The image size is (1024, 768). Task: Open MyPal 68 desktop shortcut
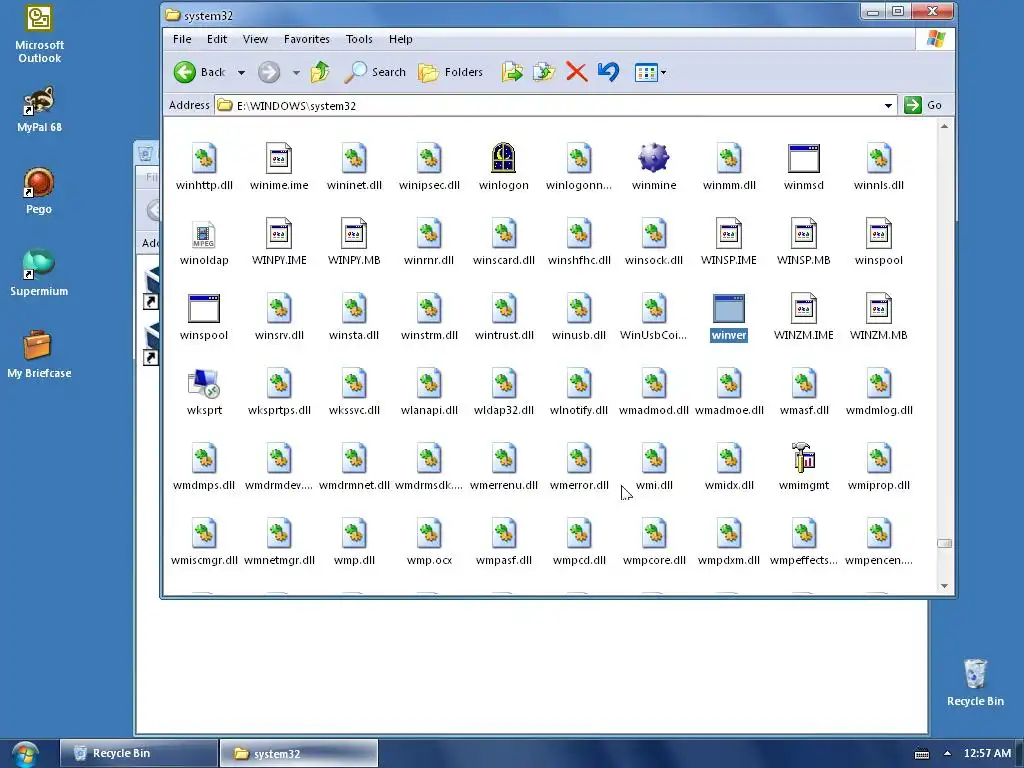point(39,110)
